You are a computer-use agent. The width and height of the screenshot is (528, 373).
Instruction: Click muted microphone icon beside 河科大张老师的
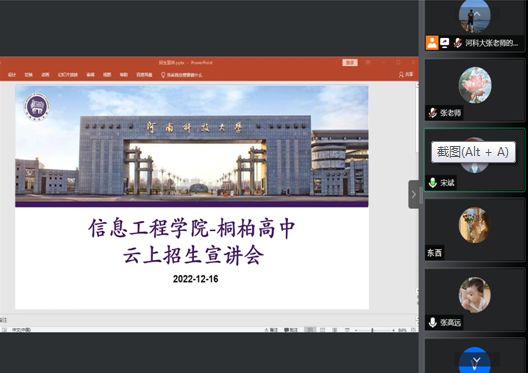pyautogui.click(x=457, y=43)
